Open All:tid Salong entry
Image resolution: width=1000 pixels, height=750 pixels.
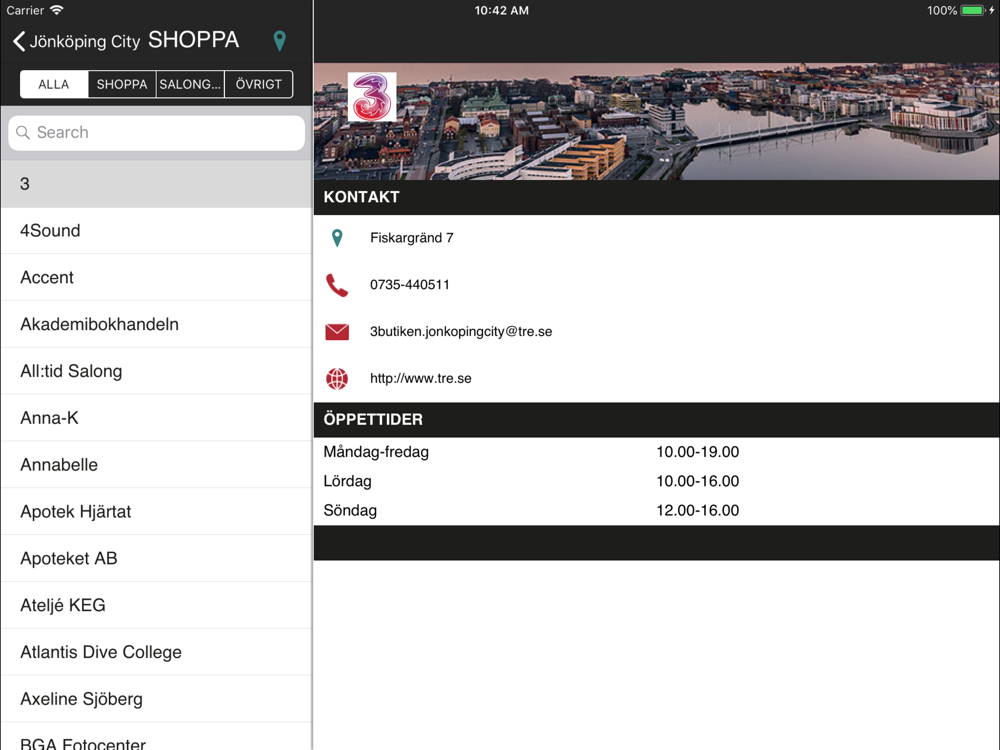[156, 371]
